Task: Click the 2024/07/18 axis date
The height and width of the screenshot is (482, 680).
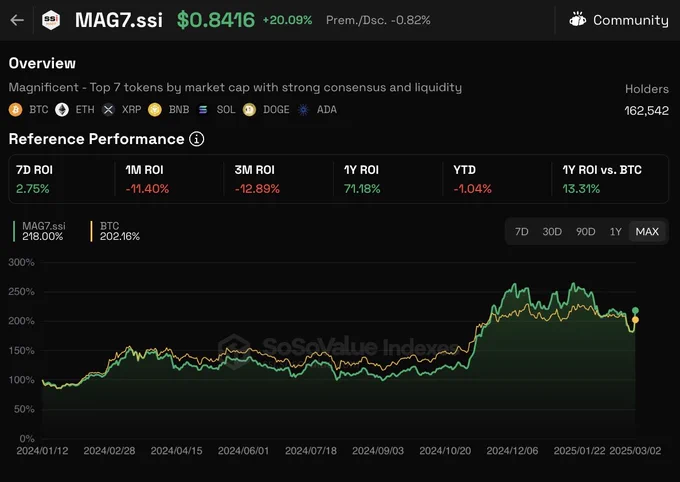Action: coord(311,451)
